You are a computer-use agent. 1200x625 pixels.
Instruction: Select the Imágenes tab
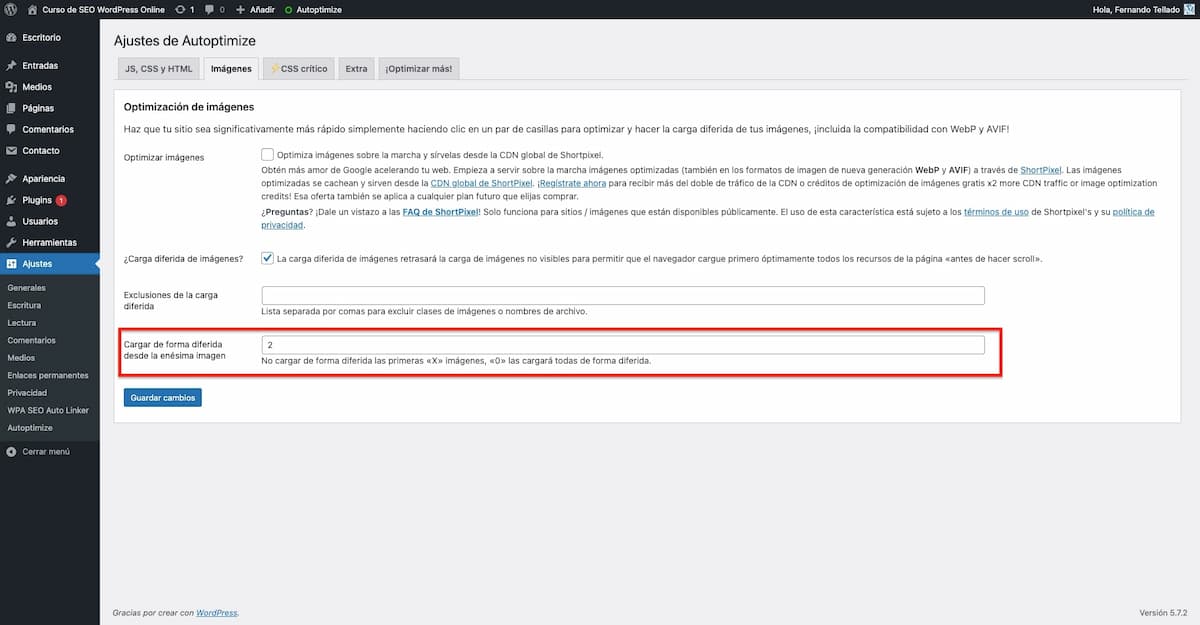(231, 69)
